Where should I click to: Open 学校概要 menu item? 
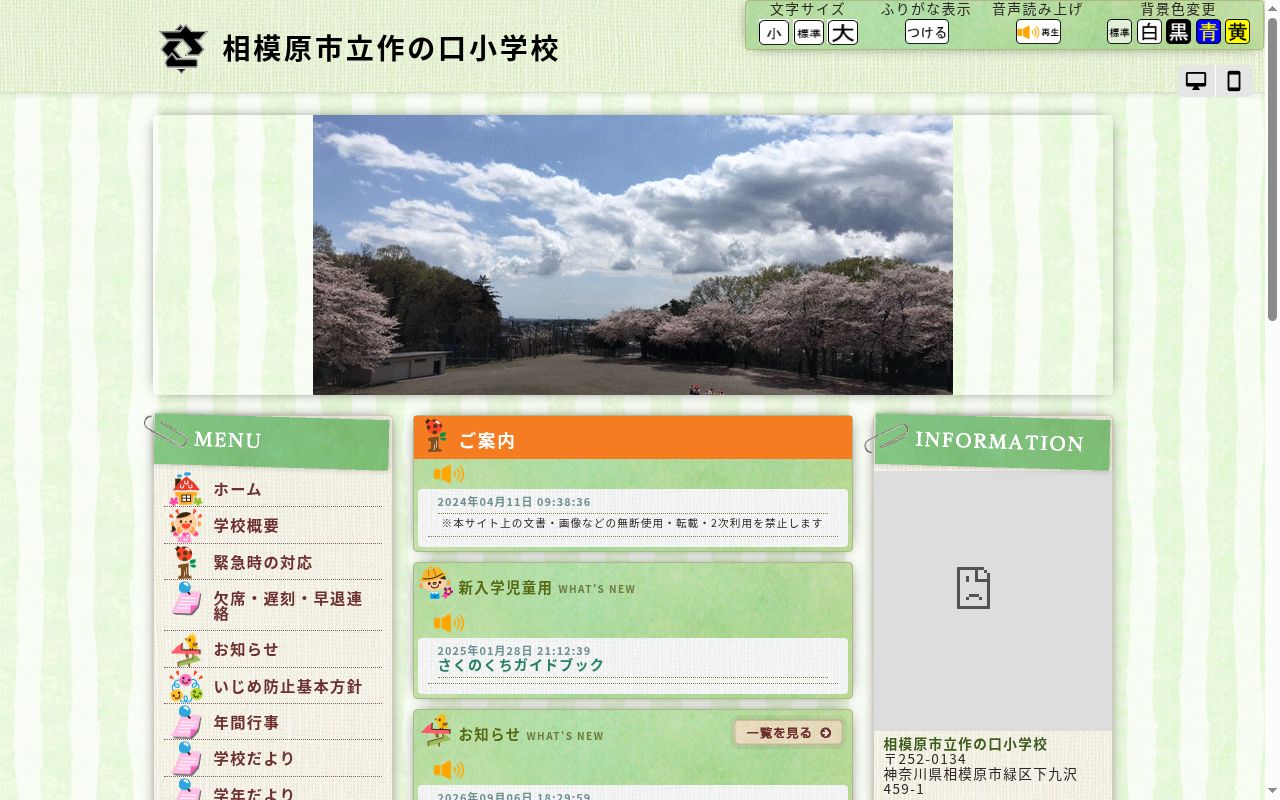[273, 526]
